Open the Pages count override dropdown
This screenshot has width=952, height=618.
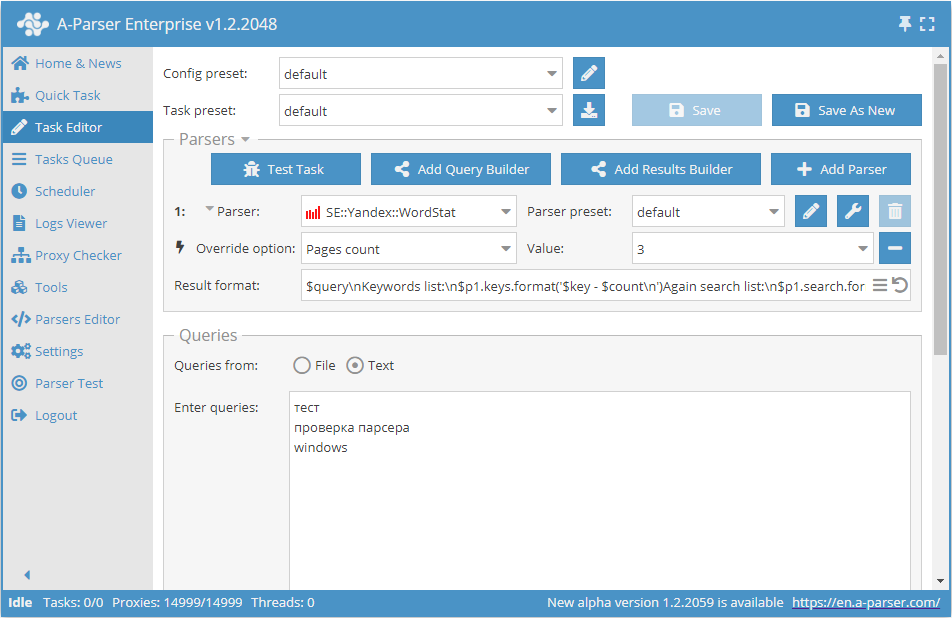409,249
